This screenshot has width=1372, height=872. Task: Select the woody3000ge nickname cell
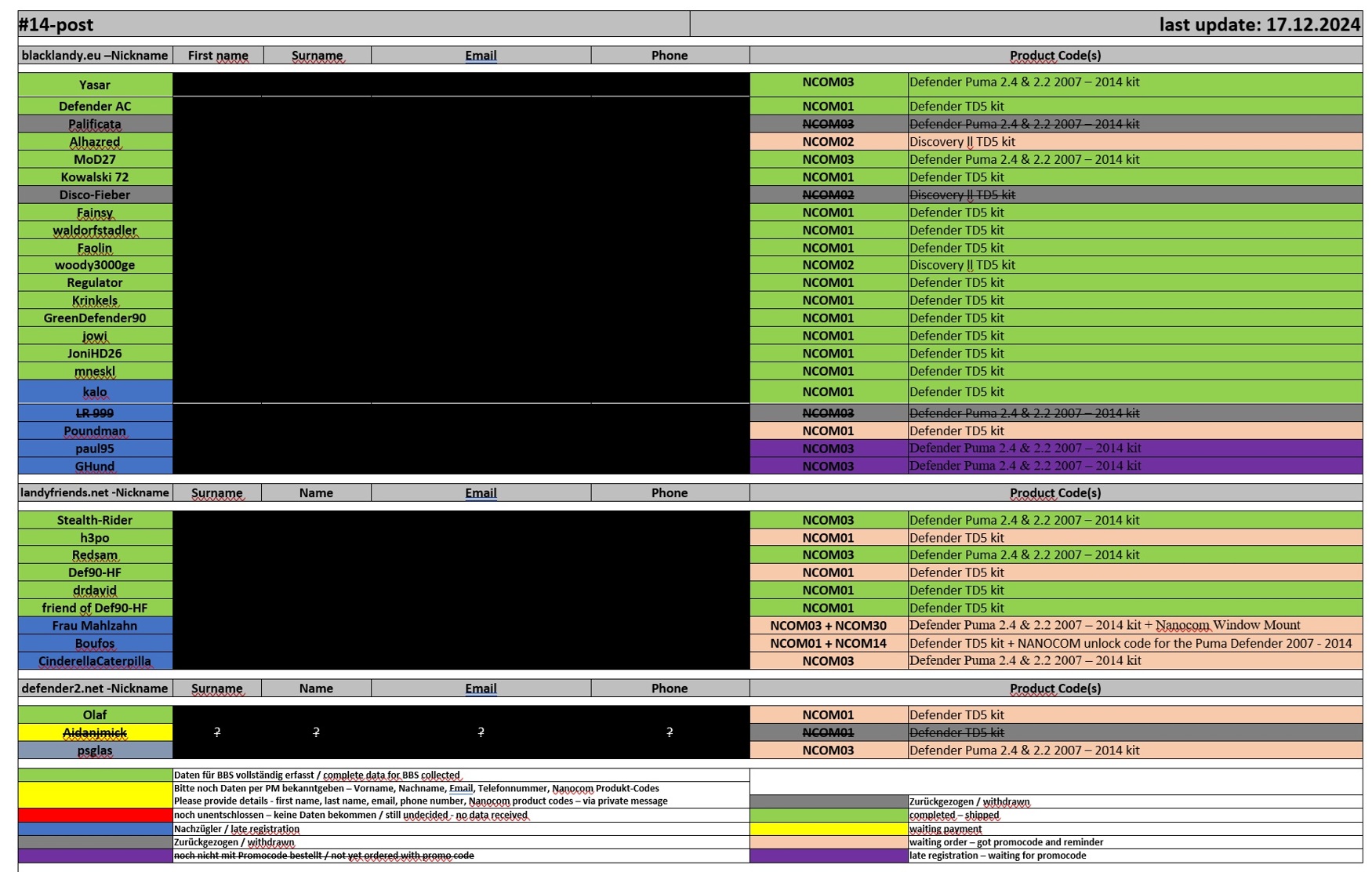pyautogui.click(x=95, y=265)
